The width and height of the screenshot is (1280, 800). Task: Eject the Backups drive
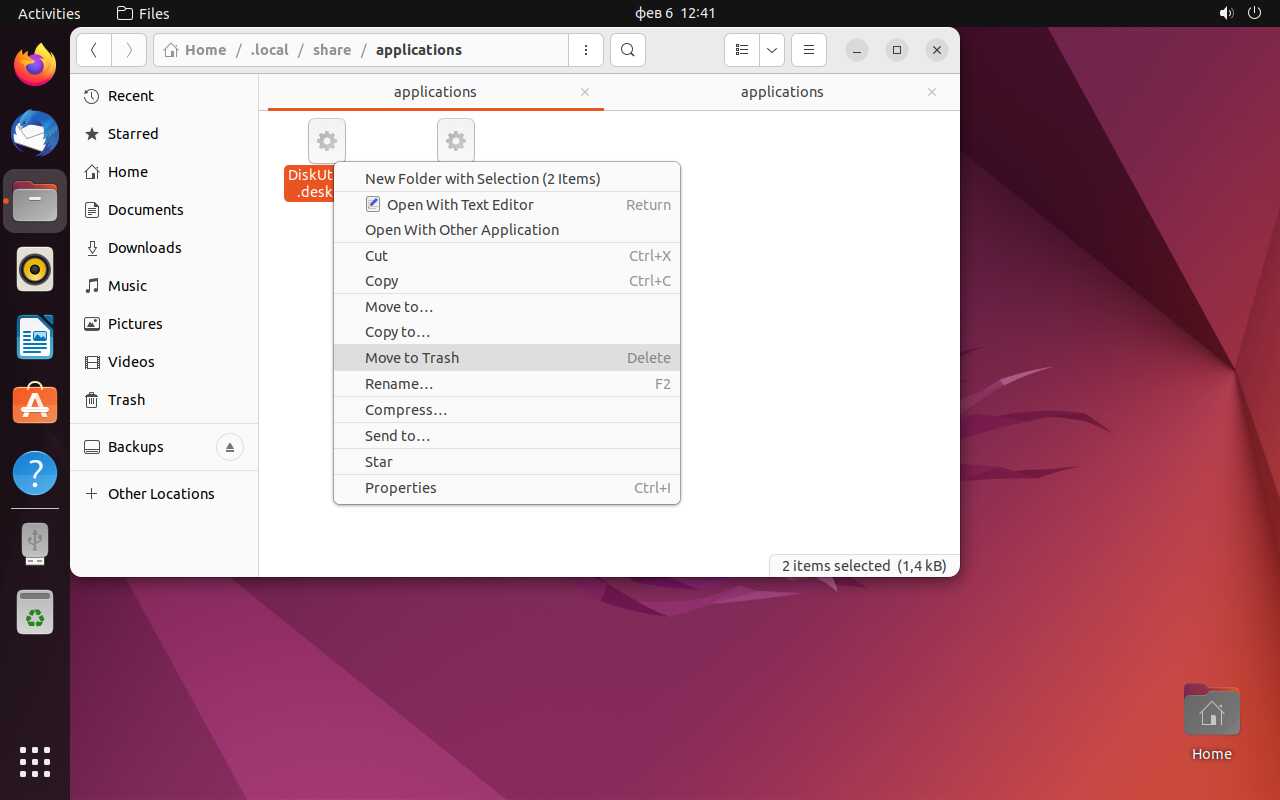230,447
